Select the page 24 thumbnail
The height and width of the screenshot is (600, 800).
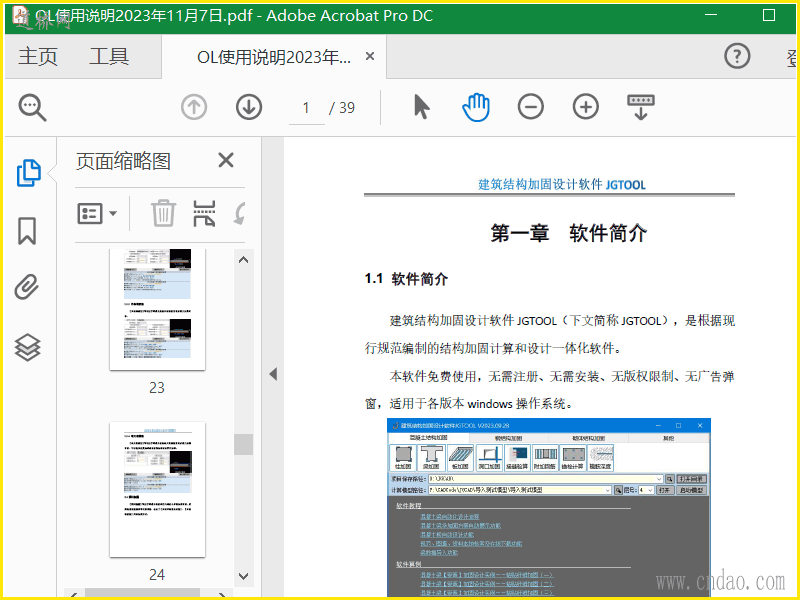pos(157,490)
